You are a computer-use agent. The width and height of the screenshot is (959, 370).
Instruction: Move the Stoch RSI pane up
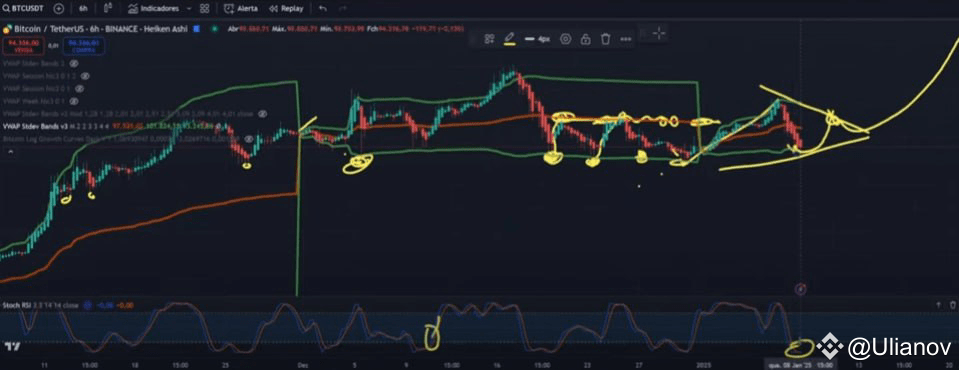[938, 304]
